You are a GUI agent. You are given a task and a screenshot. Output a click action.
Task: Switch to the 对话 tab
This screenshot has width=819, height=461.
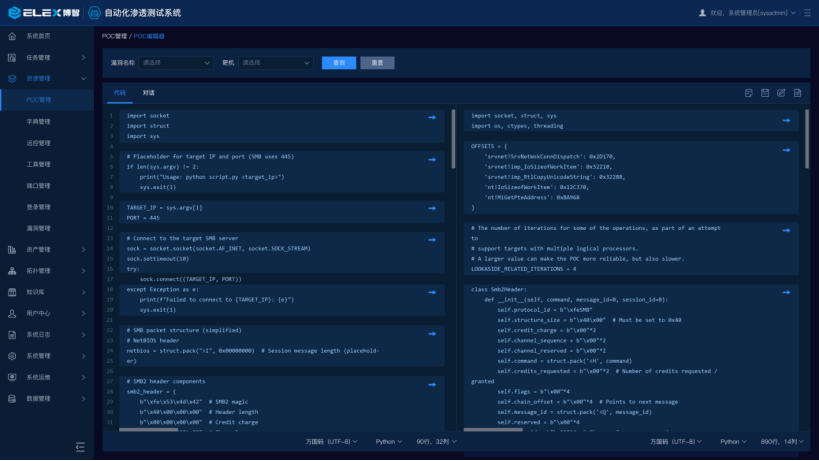click(148, 93)
